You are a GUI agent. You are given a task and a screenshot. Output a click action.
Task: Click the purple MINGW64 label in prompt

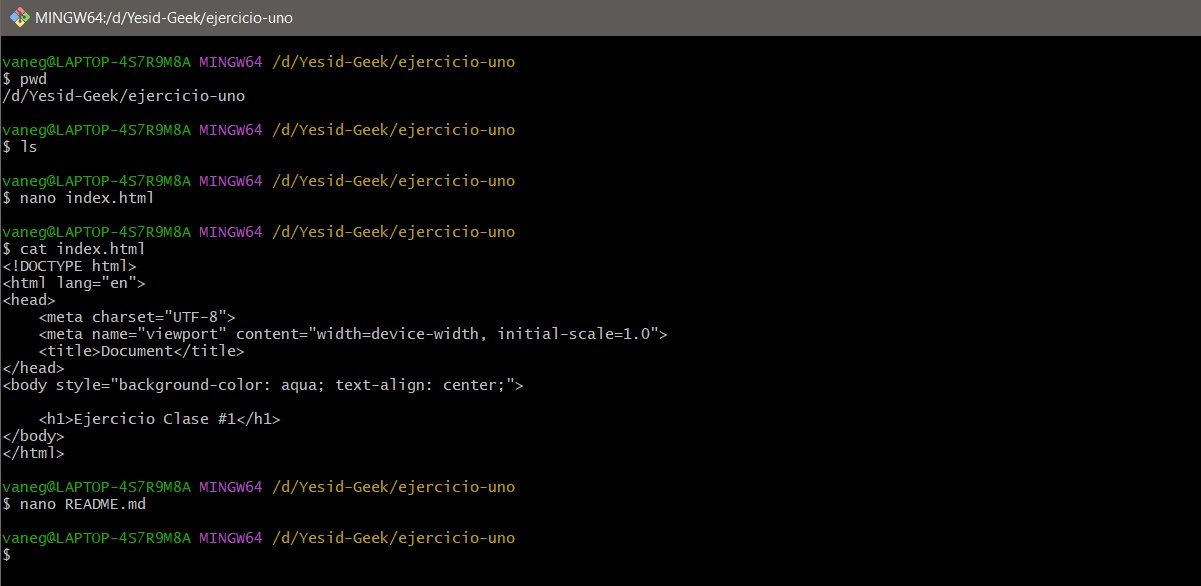click(x=231, y=61)
